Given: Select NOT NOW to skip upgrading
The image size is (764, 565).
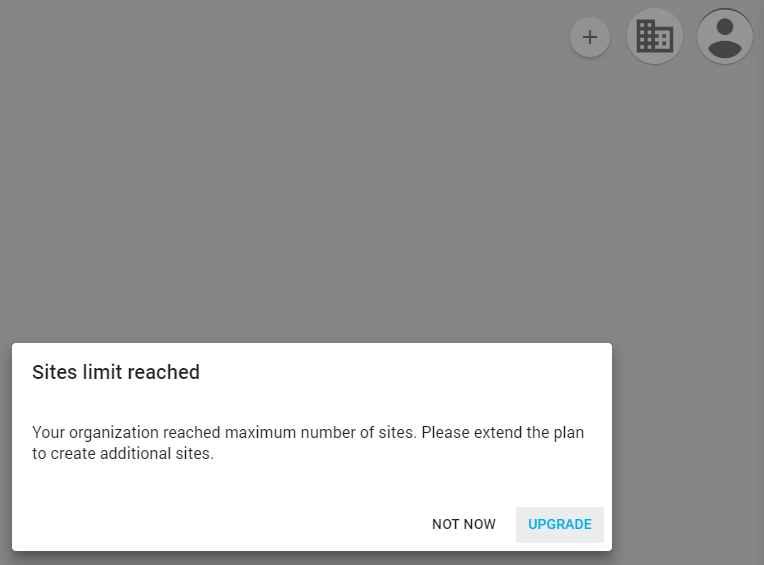Looking at the screenshot, I should [464, 524].
